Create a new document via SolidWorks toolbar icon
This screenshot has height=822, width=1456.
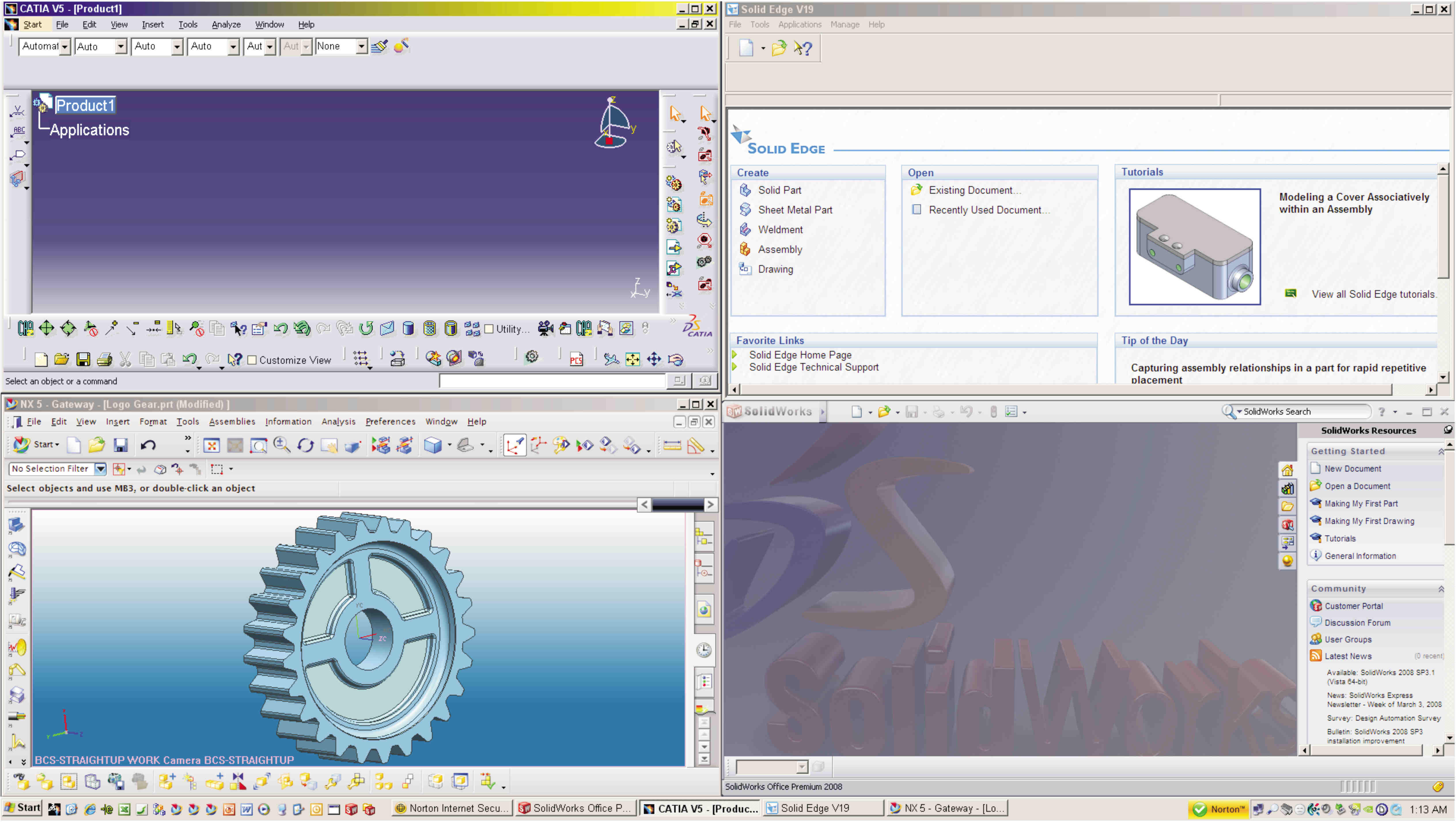(857, 411)
